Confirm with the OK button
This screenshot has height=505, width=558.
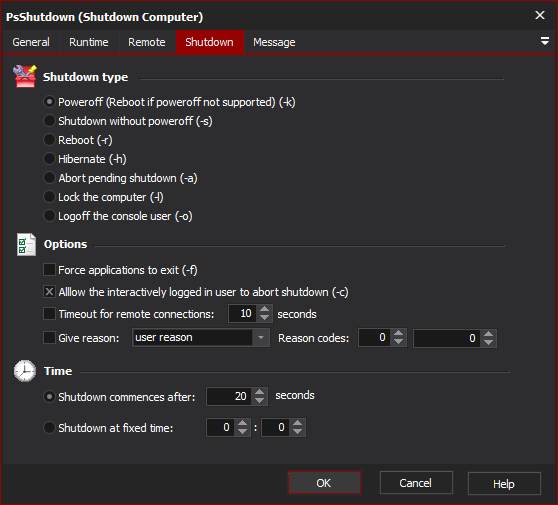point(324,483)
